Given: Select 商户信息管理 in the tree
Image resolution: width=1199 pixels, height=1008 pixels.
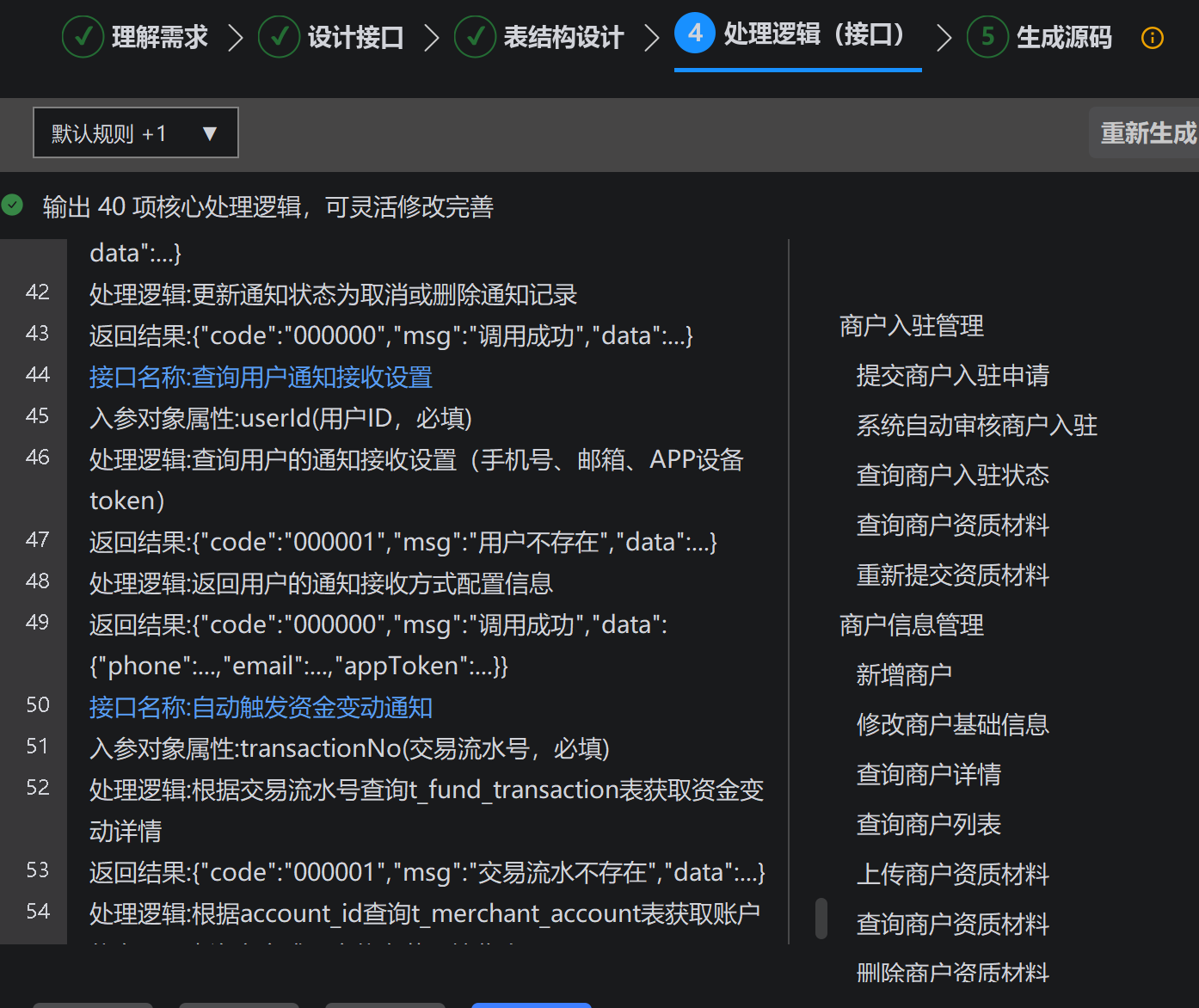Looking at the screenshot, I should (912, 625).
